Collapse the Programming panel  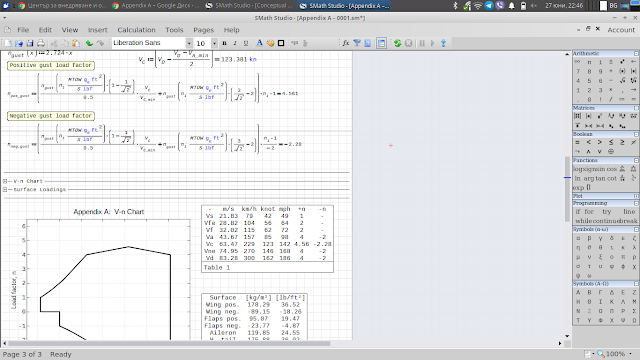[636, 203]
